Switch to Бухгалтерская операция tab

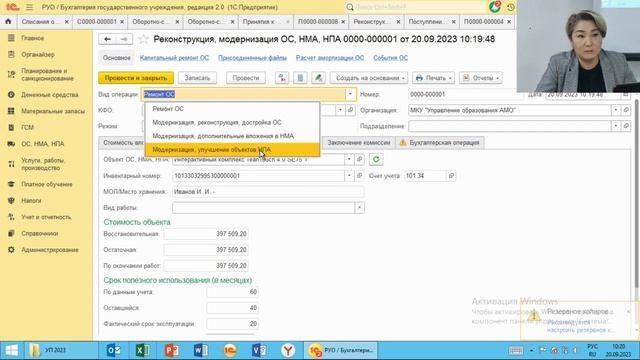440,142
